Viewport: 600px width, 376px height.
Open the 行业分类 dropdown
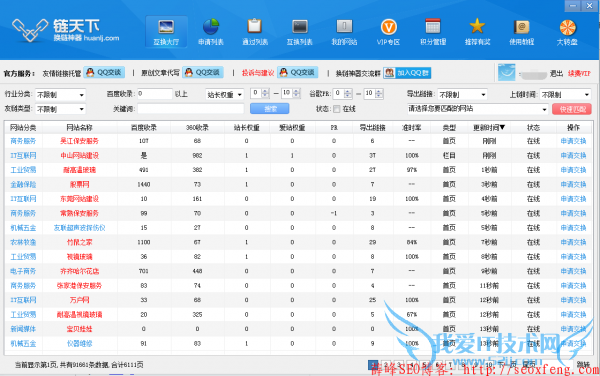[x=60, y=94]
